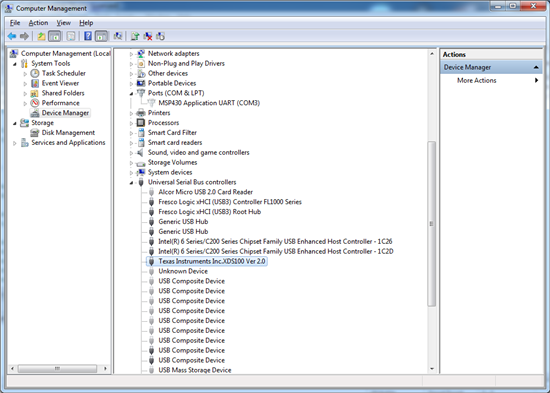The width and height of the screenshot is (550, 393).
Task: Click the Up one level toolbar icon
Action: (x=41, y=36)
